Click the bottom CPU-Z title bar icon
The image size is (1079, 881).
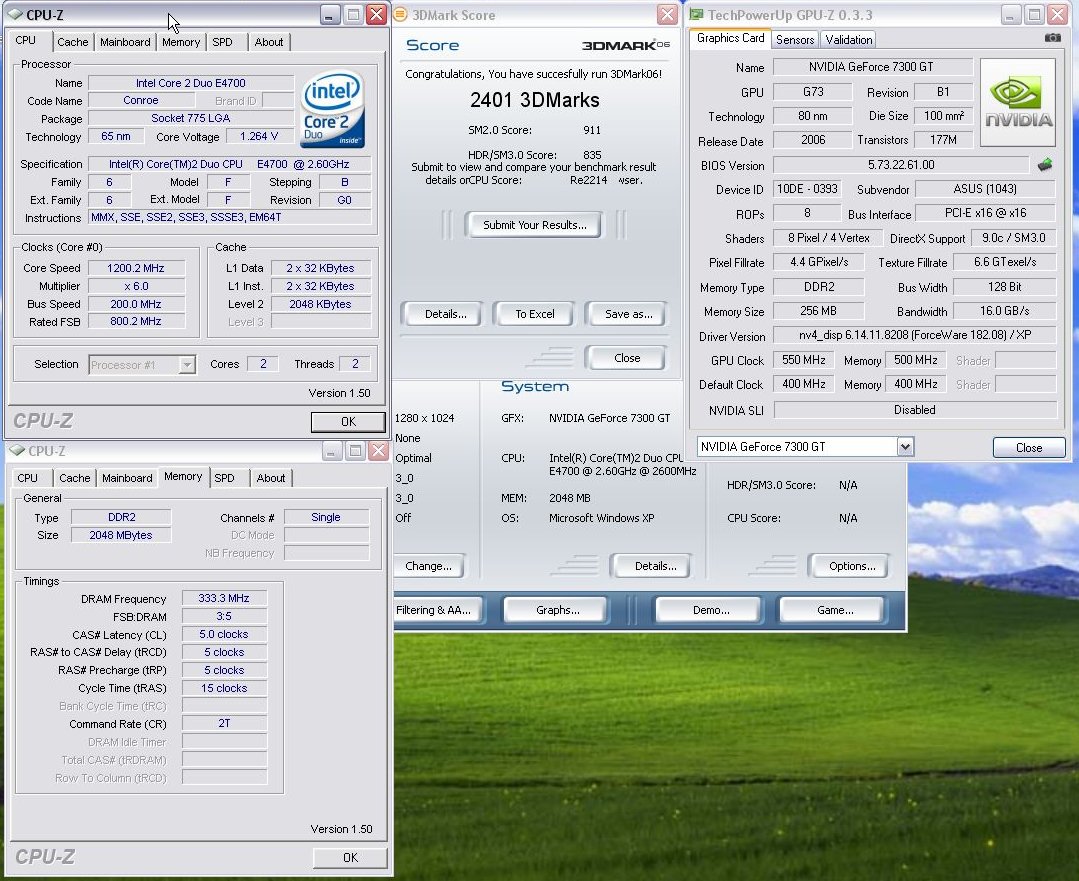point(17,451)
